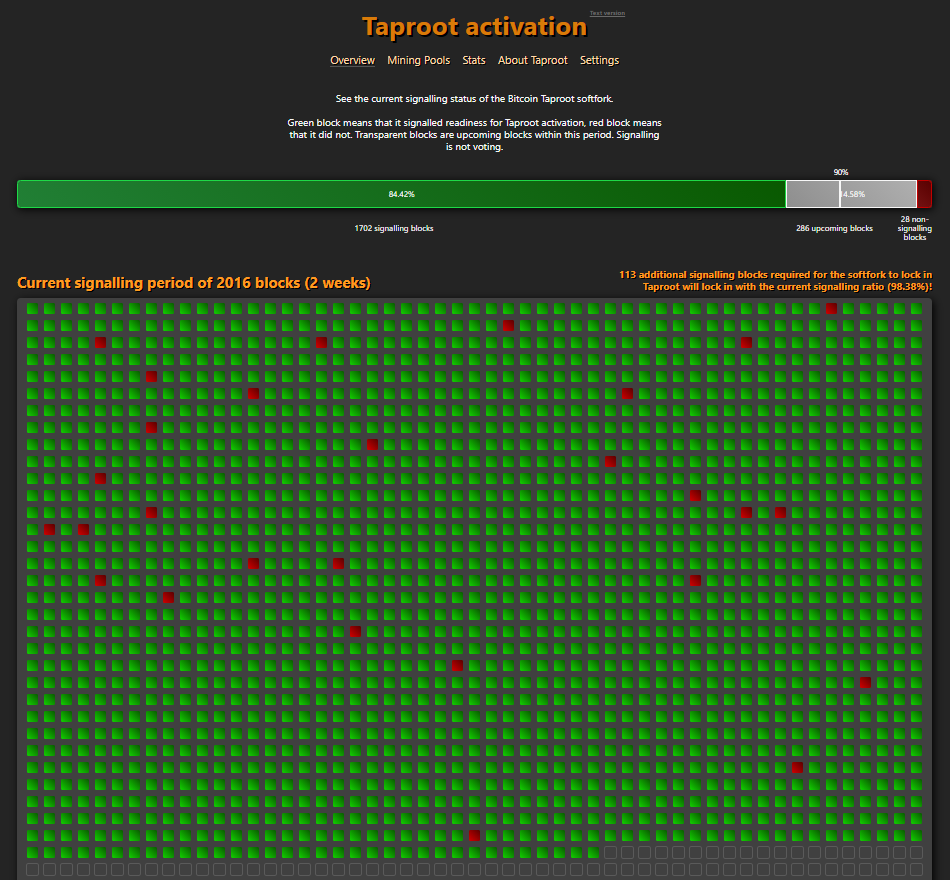This screenshot has width=950, height=880.
Task: Select the only red block in the grid's top row
Action: (x=831, y=308)
